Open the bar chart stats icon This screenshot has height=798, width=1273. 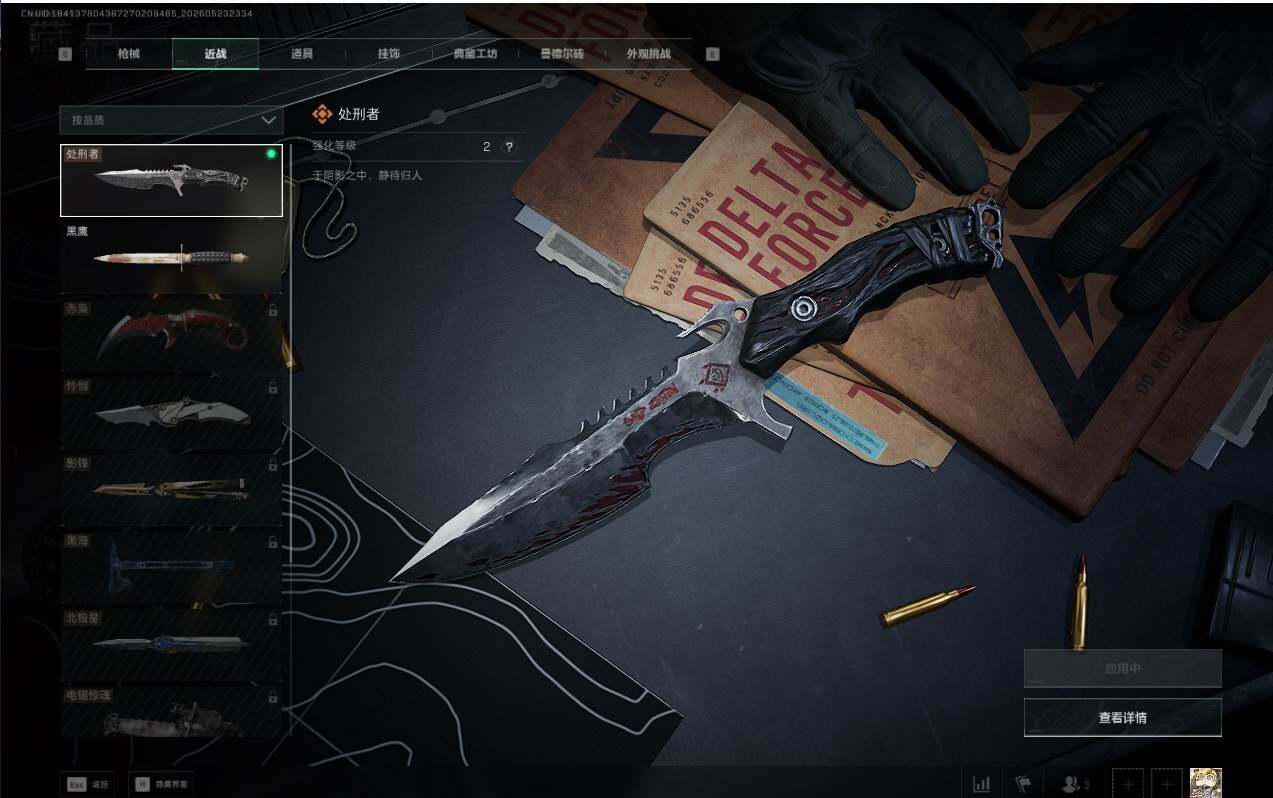click(x=981, y=784)
